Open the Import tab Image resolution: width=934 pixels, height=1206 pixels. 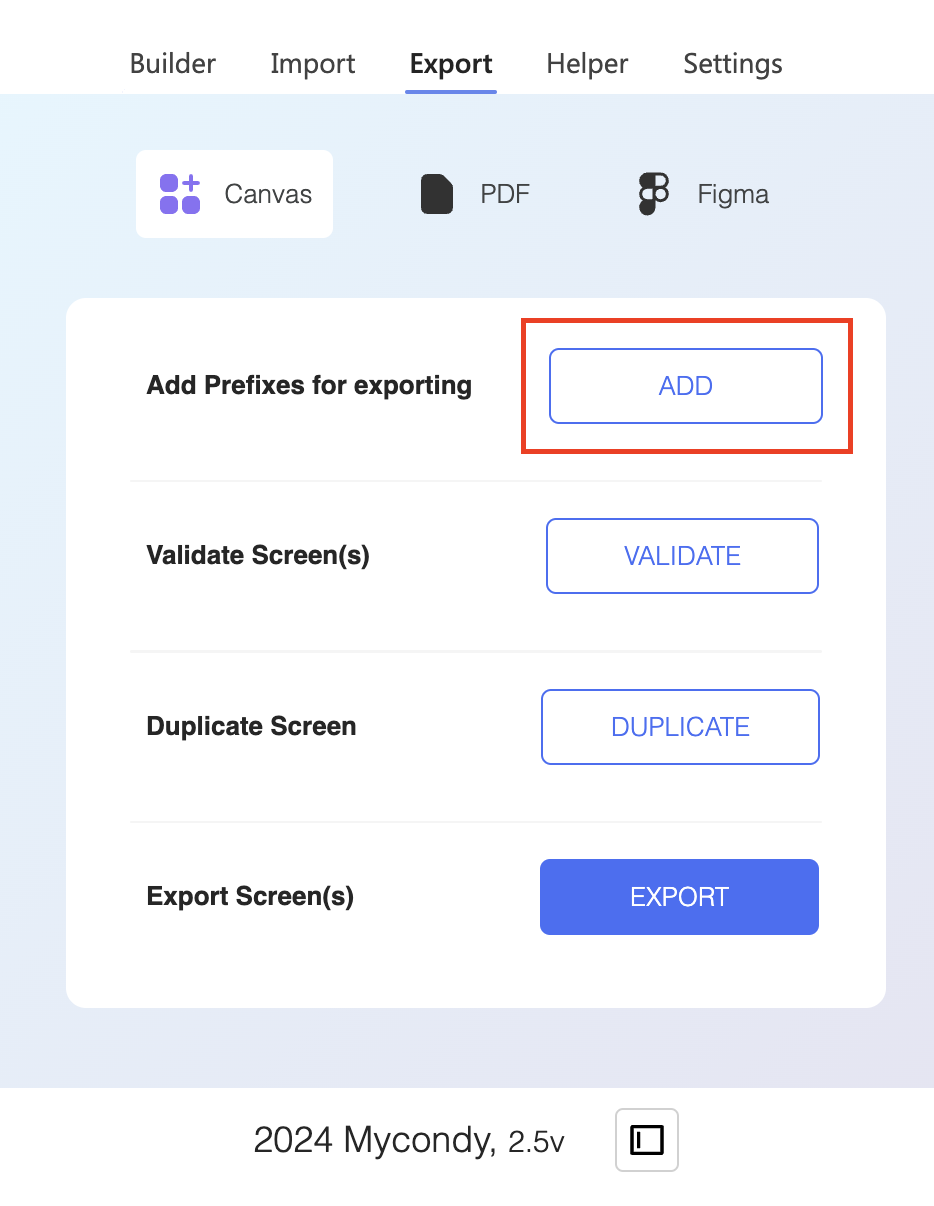(313, 64)
